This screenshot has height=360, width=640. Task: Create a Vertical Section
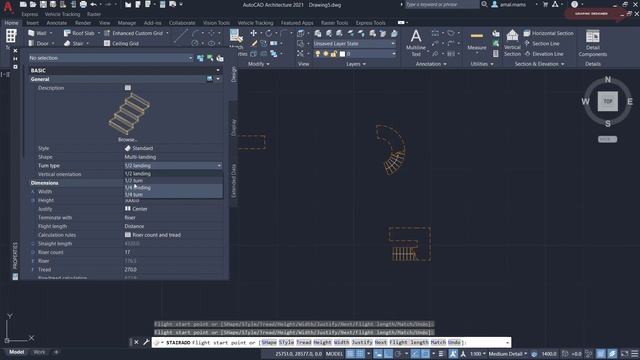pos(512,43)
